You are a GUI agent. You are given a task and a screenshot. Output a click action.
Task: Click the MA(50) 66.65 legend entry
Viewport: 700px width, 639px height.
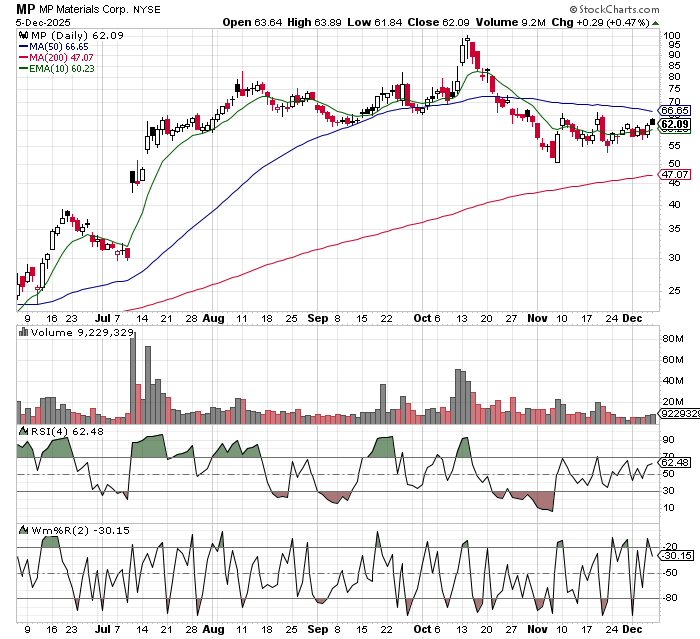pyautogui.click(x=59, y=46)
